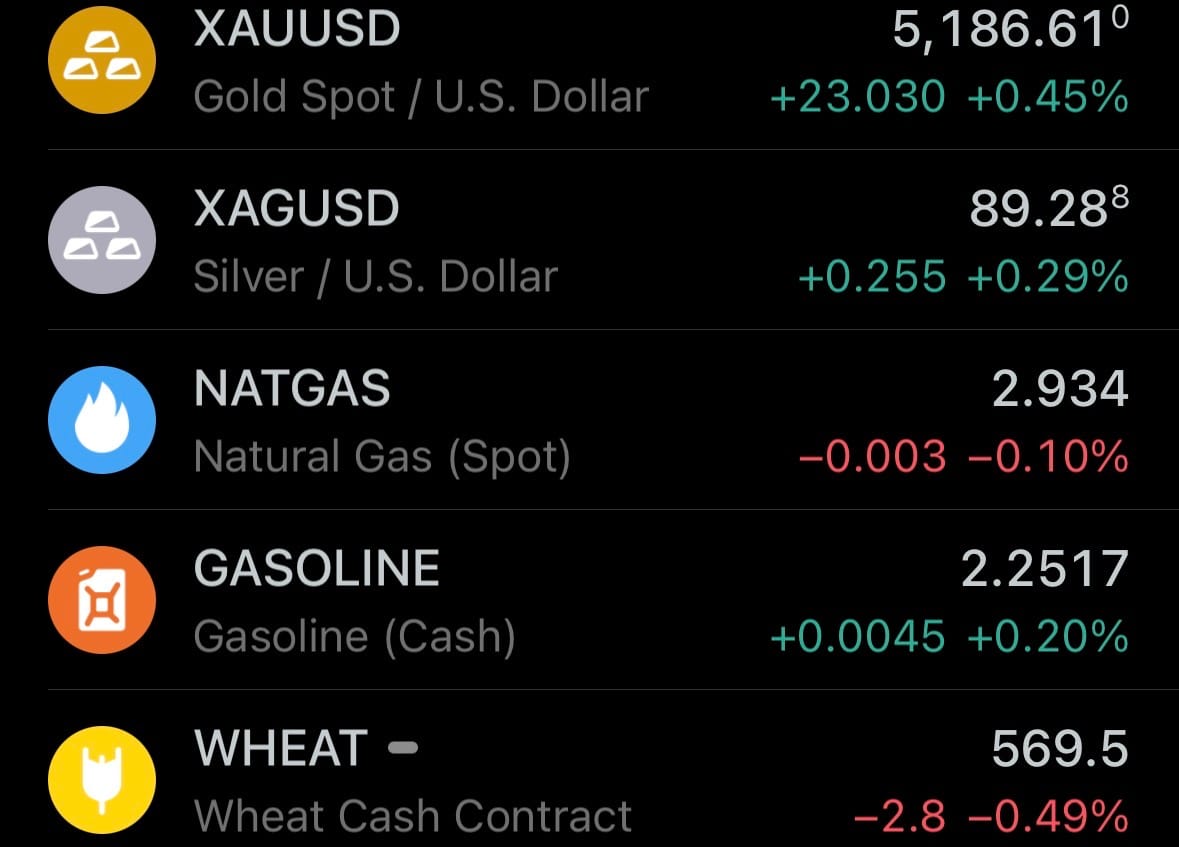Tap the yellow WHEAT symbol icon
The width and height of the screenshot is (1179, 847).
[102, 778]
